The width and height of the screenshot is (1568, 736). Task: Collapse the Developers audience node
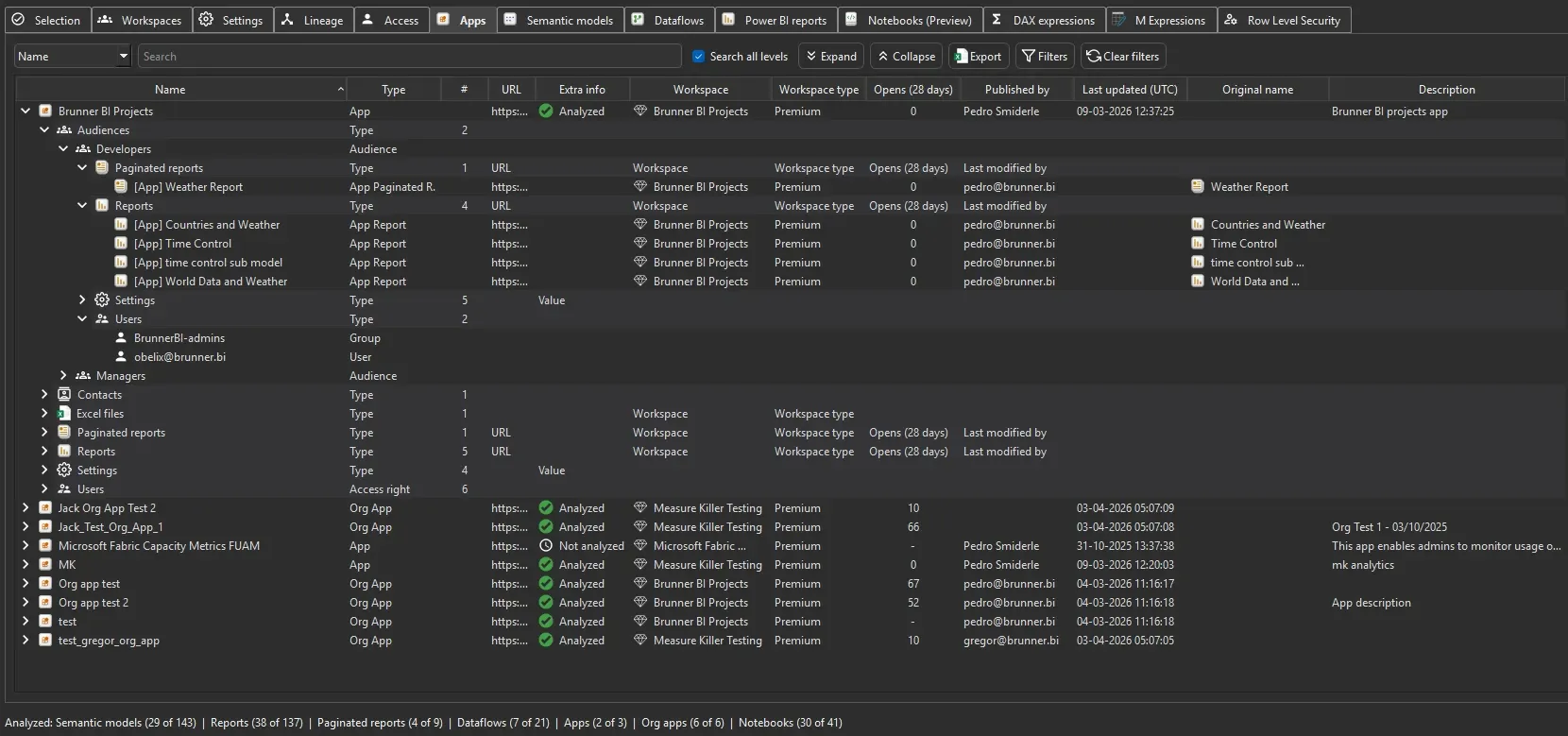click(63, 149)
